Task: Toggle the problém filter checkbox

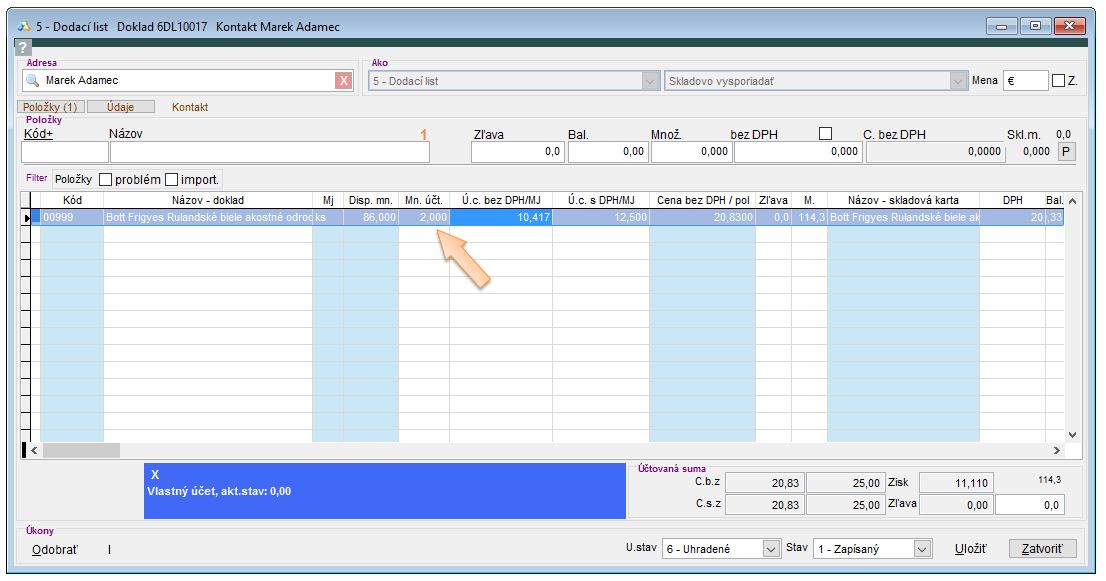Action: (x=105, y=180)
